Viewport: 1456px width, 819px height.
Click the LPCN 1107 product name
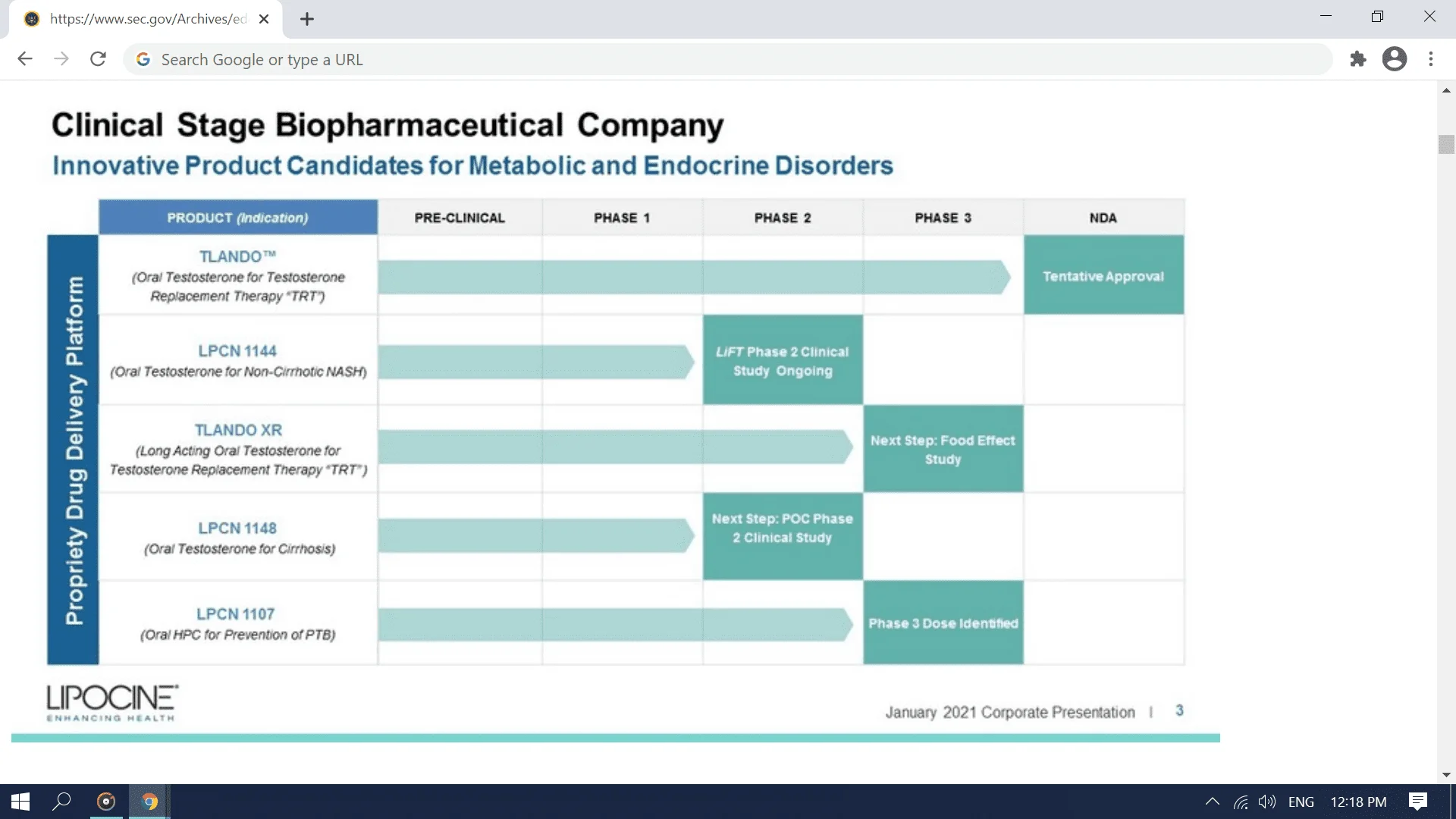[x=236, y=613]
